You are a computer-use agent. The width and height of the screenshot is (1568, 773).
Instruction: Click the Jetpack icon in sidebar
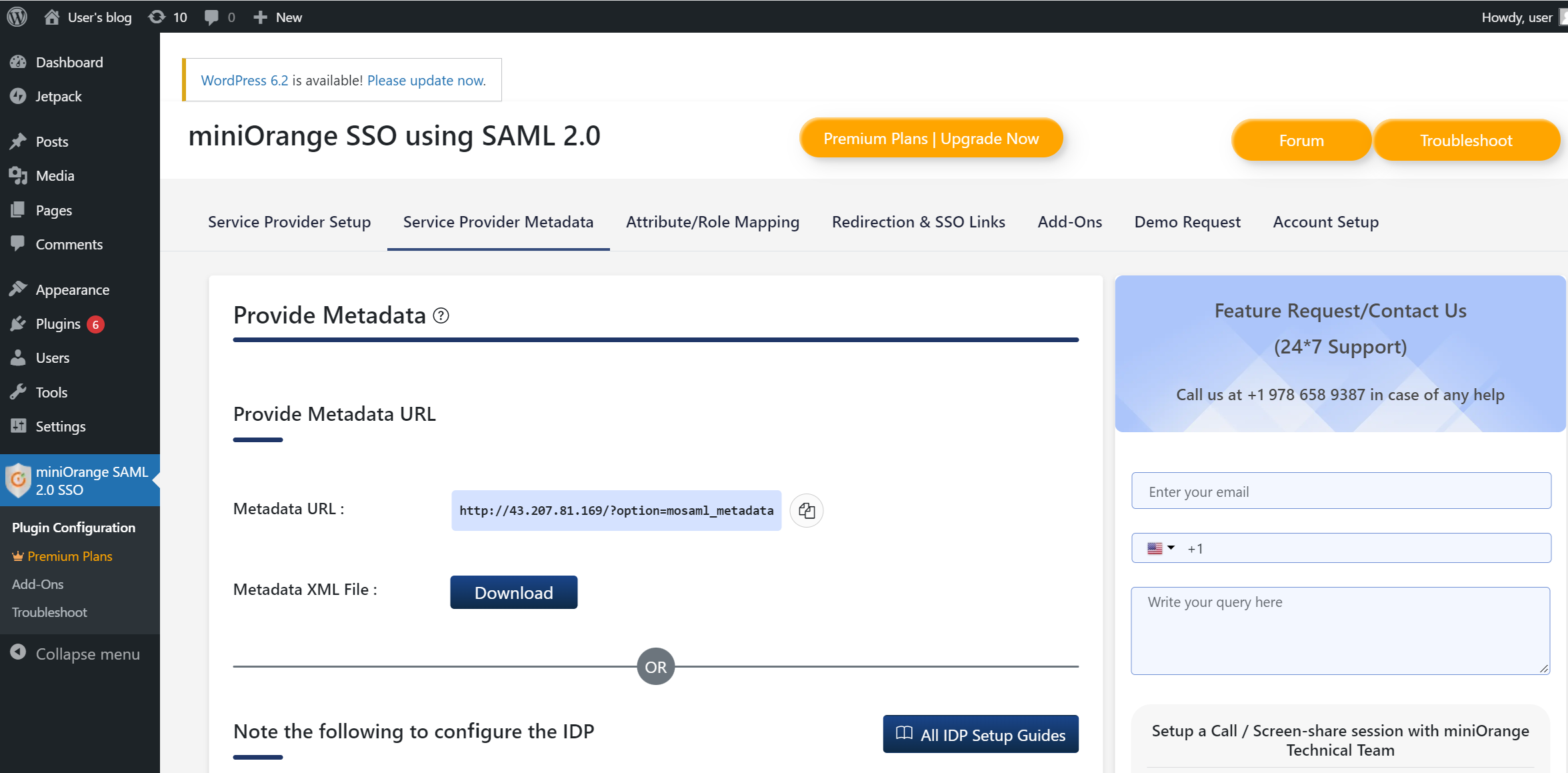[19, 96]
